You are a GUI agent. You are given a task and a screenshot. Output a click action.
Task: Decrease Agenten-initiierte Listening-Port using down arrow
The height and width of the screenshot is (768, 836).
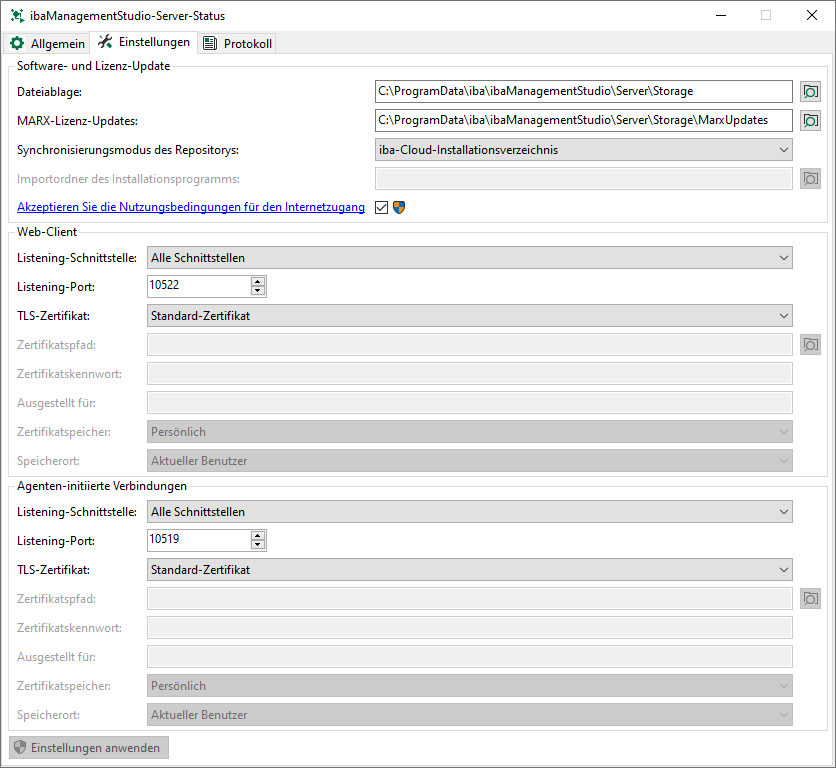[x=258, y=545]
